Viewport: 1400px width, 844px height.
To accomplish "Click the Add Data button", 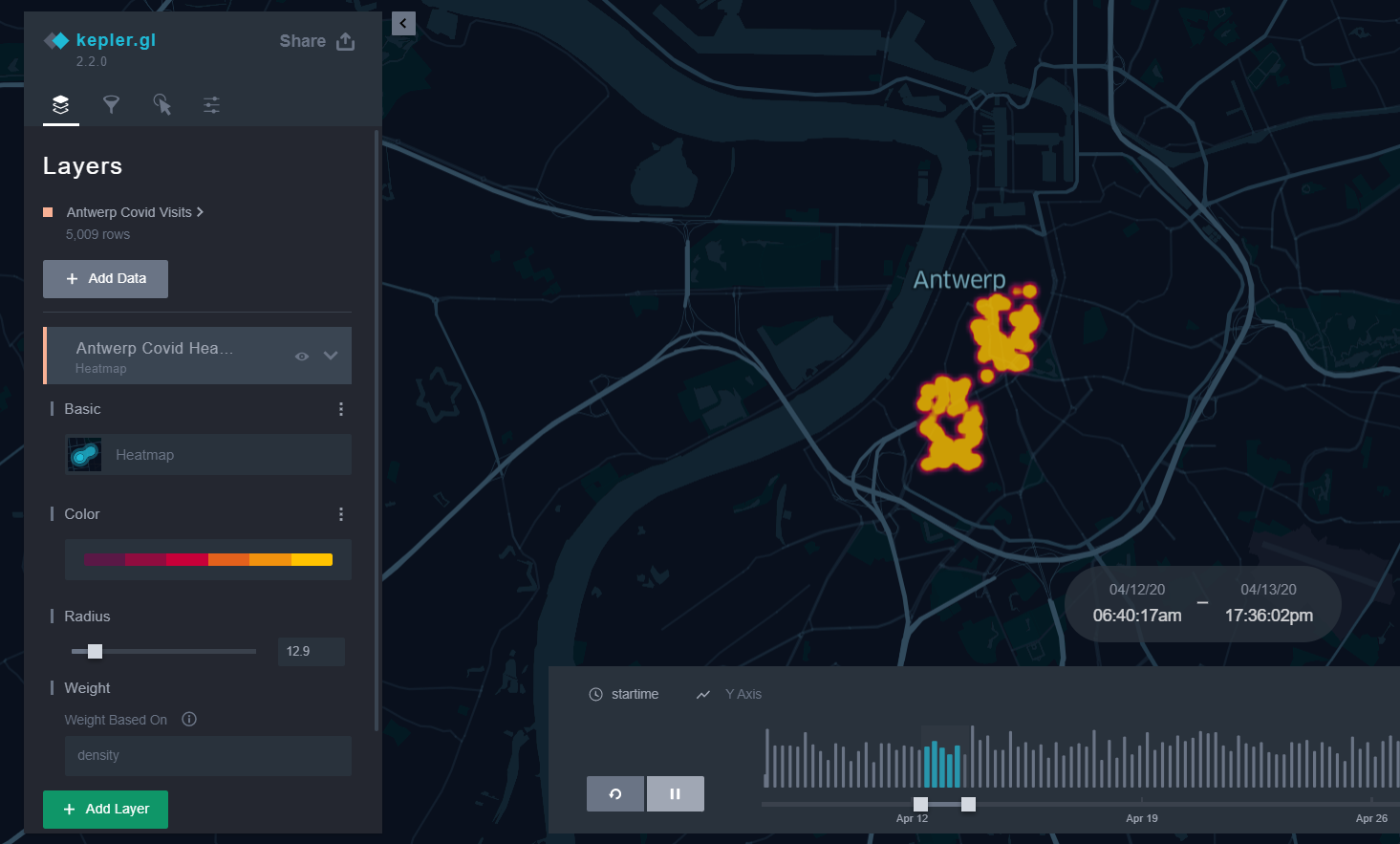I will pos(105,279).
